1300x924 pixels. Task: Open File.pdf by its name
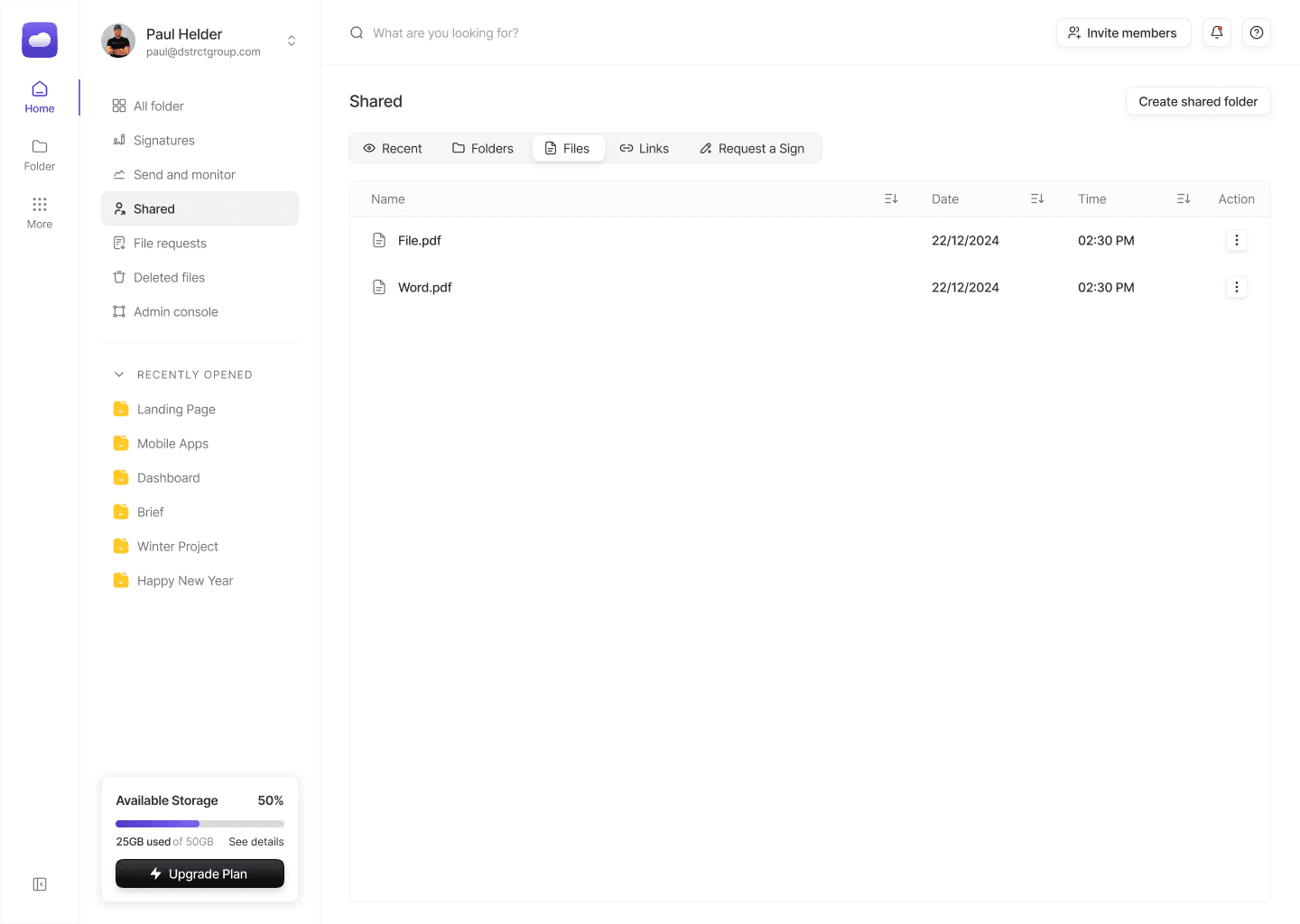coord(420,240)
